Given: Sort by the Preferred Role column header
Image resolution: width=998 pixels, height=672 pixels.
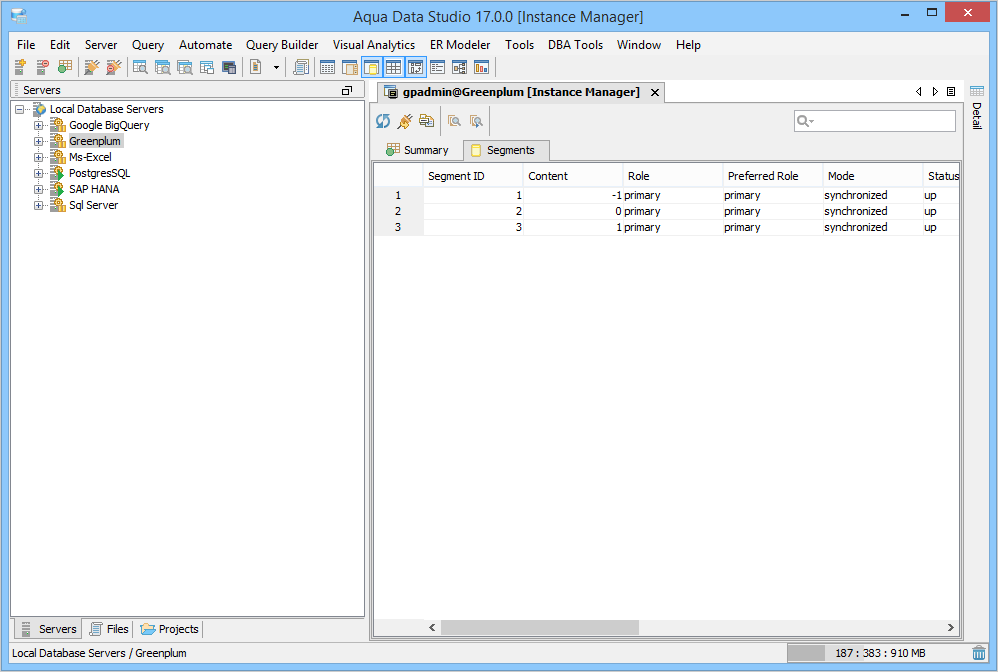Looking at the screenshot, I should 772,176.
